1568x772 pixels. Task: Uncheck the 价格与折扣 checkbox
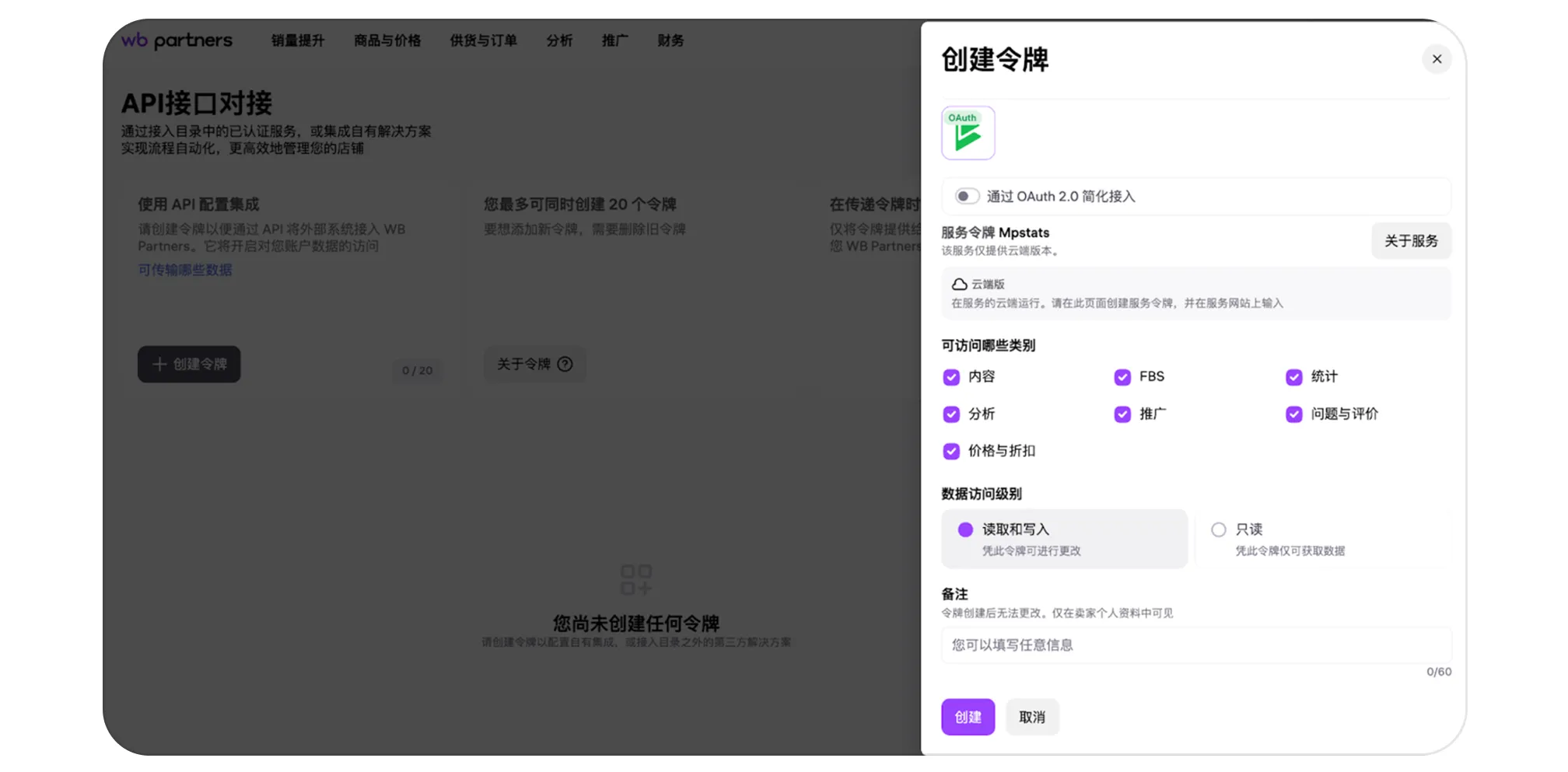click(951, 451)
